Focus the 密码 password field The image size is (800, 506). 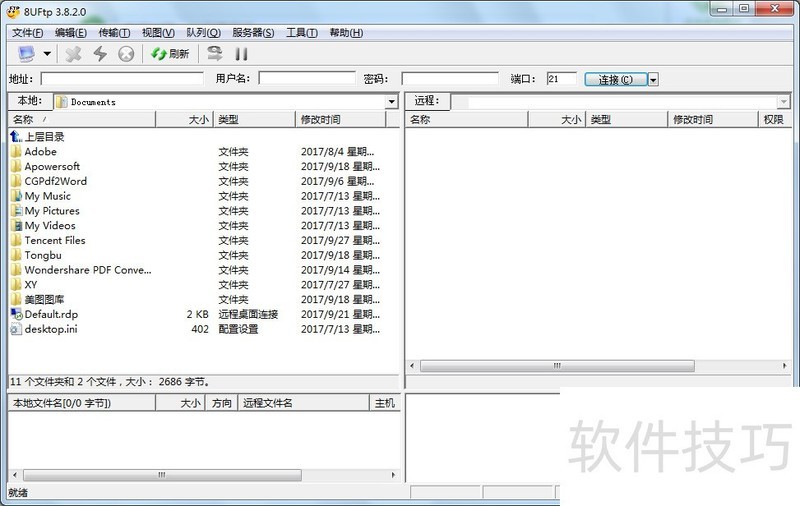[x=450, y=78]
